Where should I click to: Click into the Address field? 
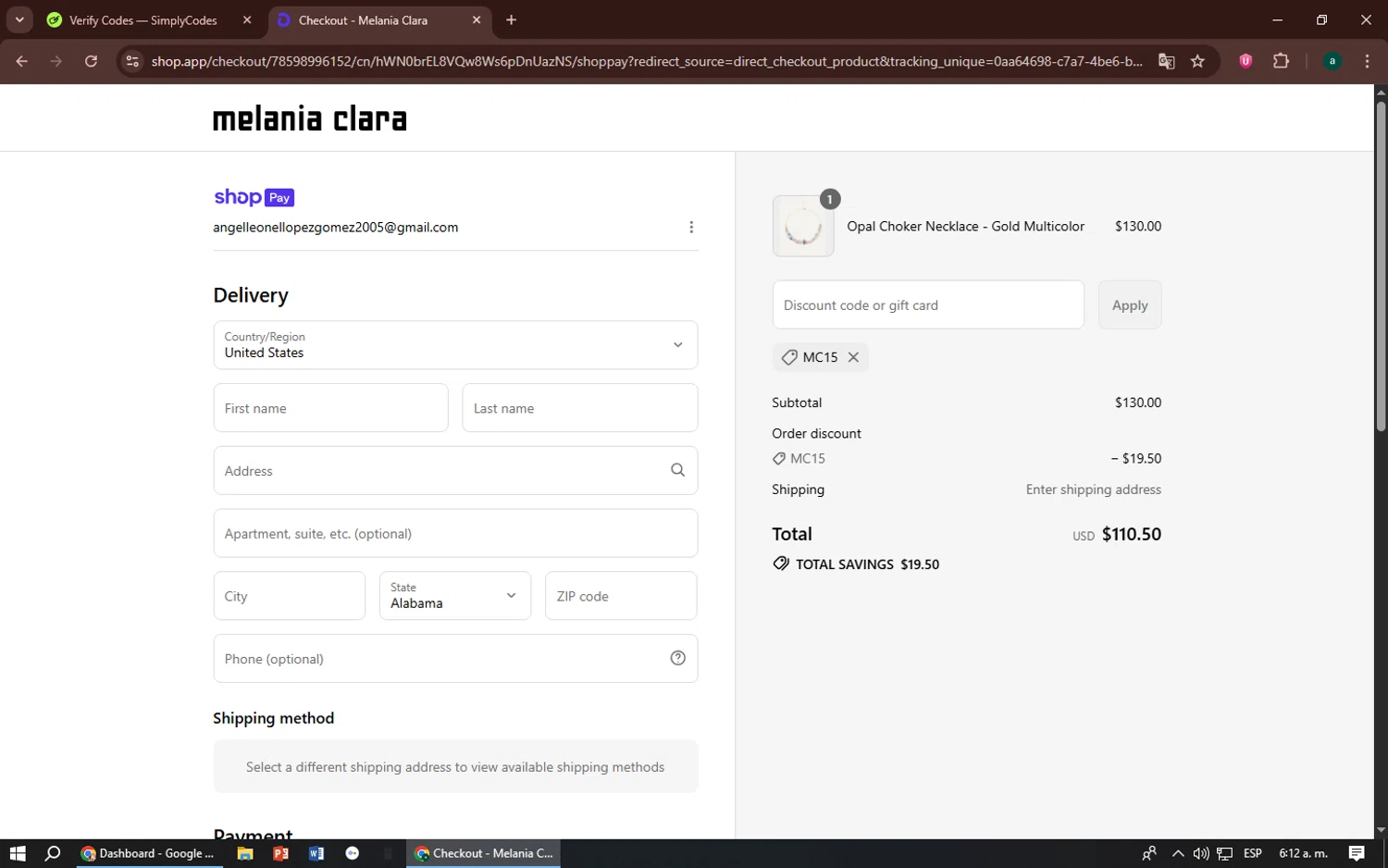pyautogui.click(x=455, y=471)
